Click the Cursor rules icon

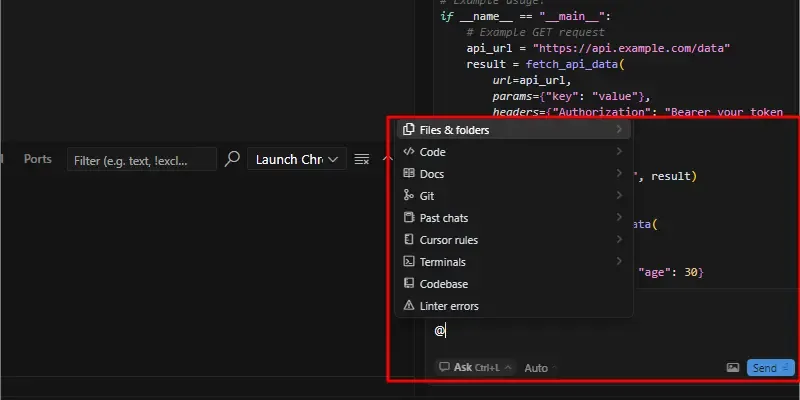409,239
